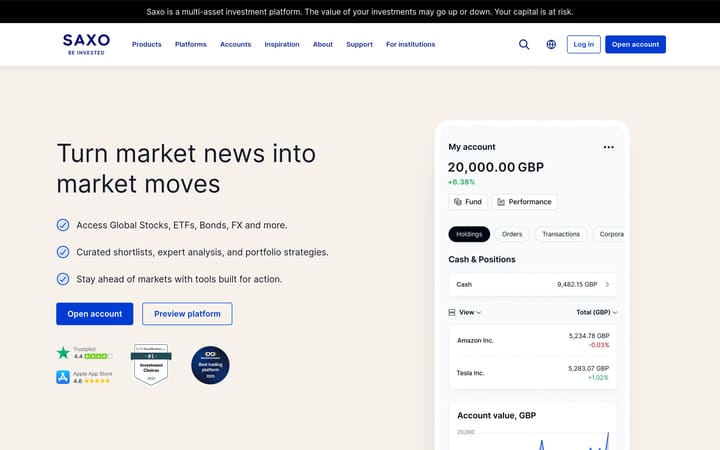Image resolution: width=720 pixels, height=450 pixels.
Task: Go to For institutions
Action: pyautogui.click(x=411, y=45)
